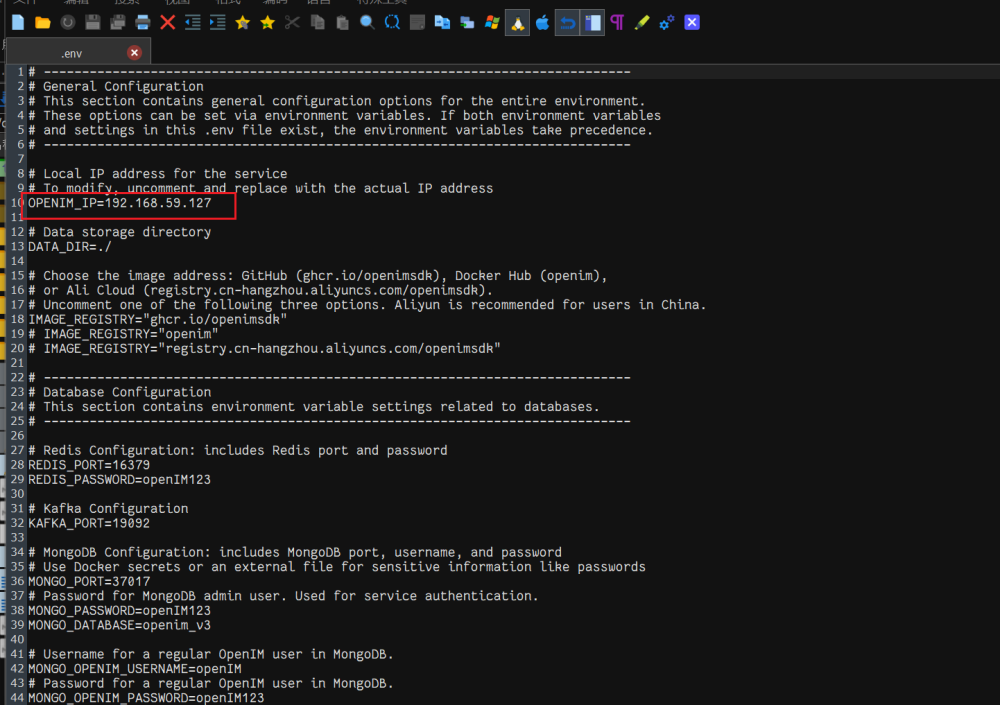Click the Cut scissors icon
Screen dimensions: 1000x705
[292, 22]
